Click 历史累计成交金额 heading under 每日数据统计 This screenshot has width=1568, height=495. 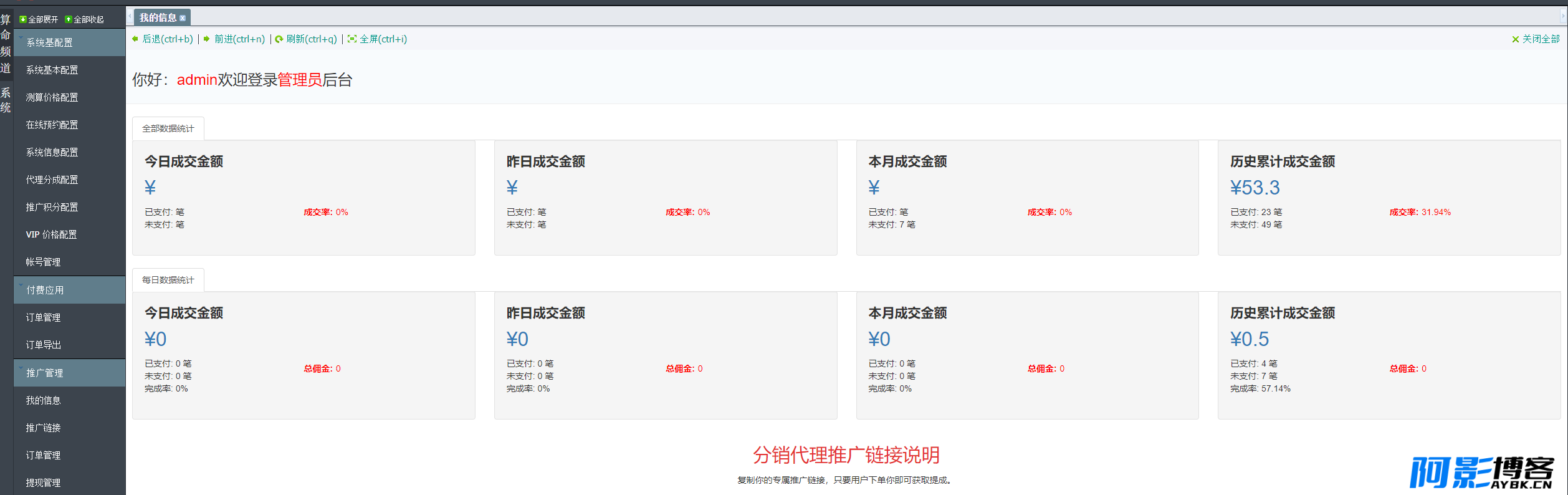tap(1283, 313)
